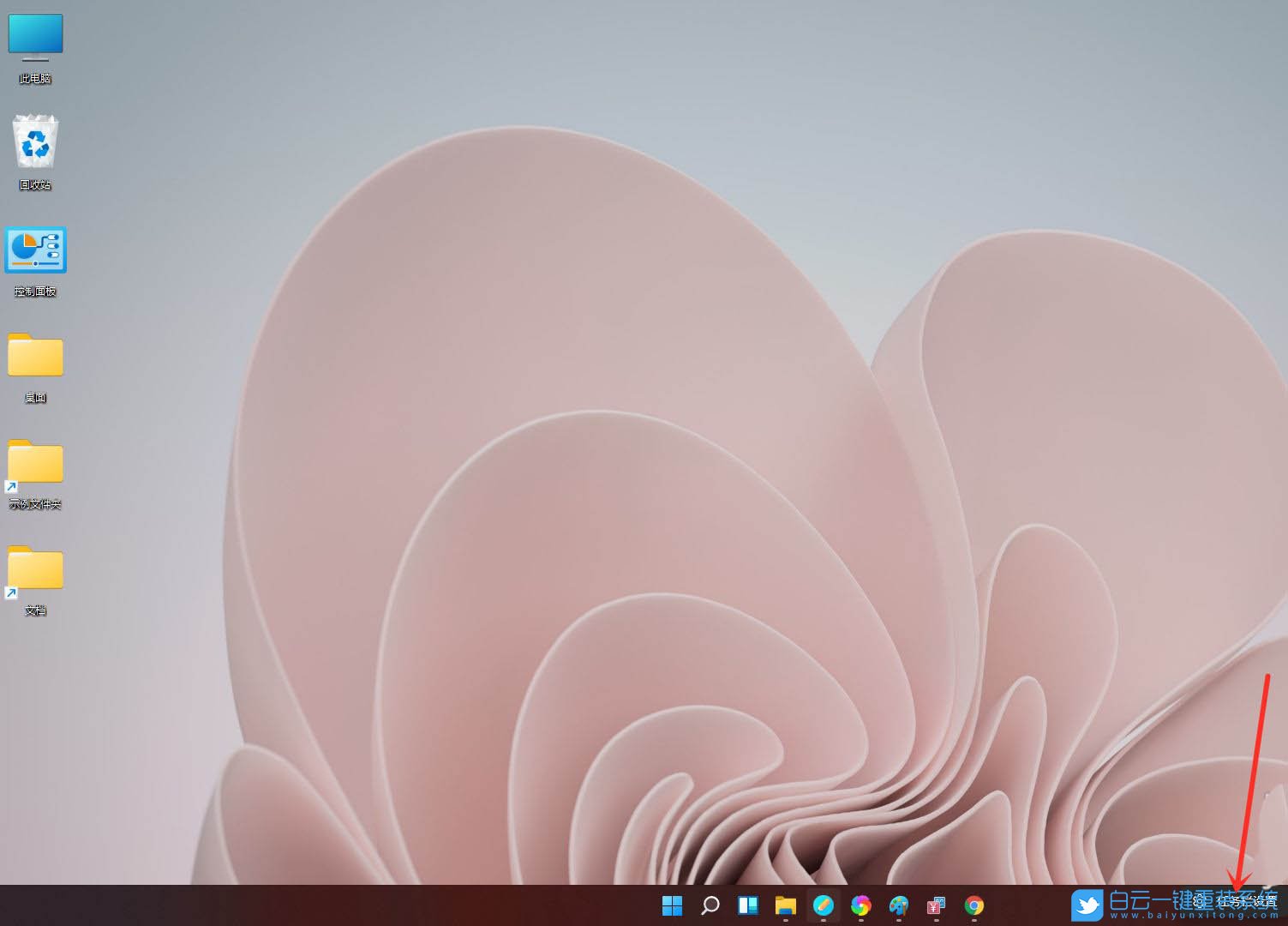
Task: Click the Start menu button
Action: [673, 905]
